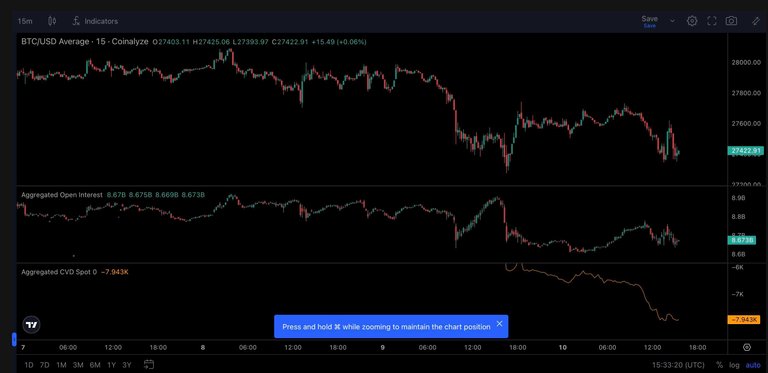Click the +15.49 (+0.06%) change value
Image resolution: width=768 pixels, height=373 pixels.
tap(340, 42)
